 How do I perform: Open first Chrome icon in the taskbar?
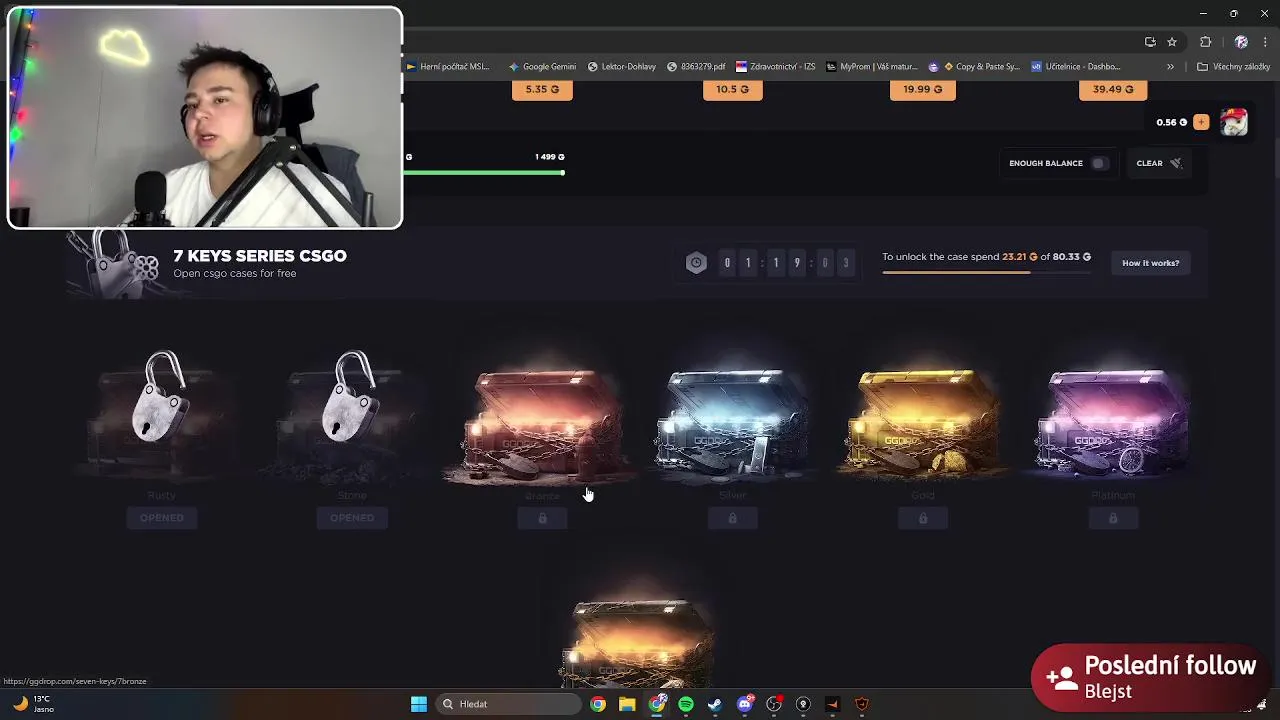[x=597, y=704]
